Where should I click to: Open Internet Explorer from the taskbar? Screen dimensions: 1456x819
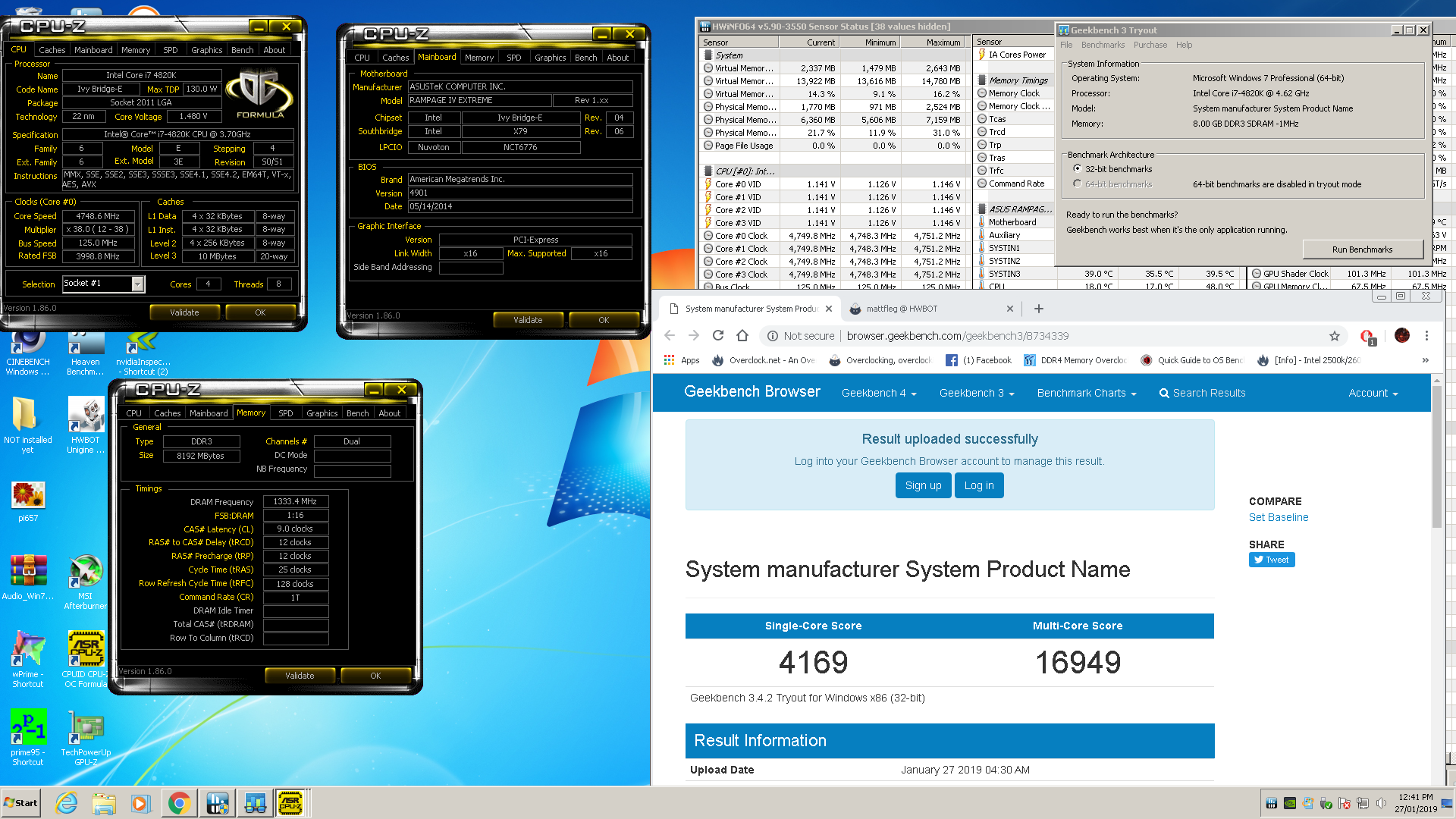tap(67, 803)
